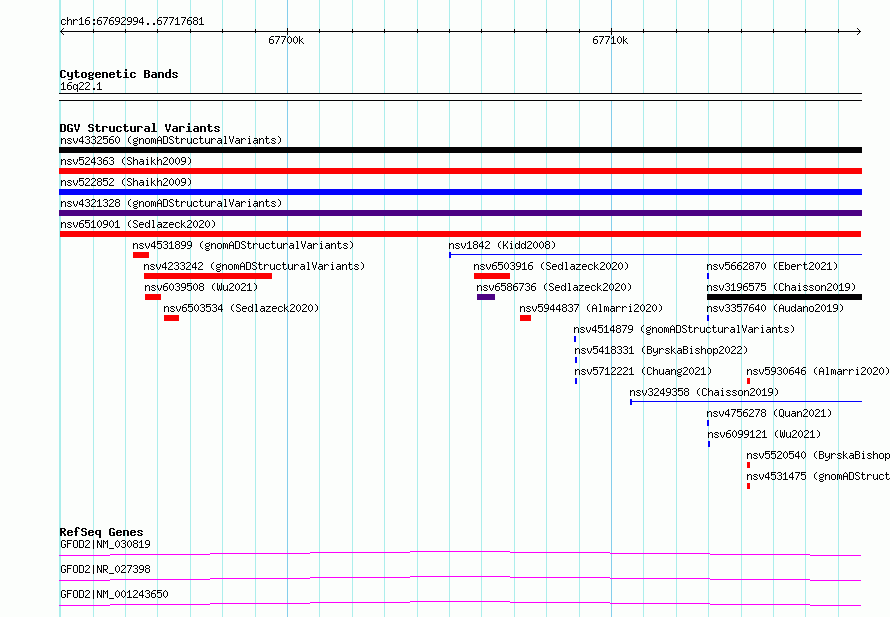The width and height of the screenshot is (890, 617).
Task: Click the 16q22.1 cytogenetic band label
Action: [81, 86]
